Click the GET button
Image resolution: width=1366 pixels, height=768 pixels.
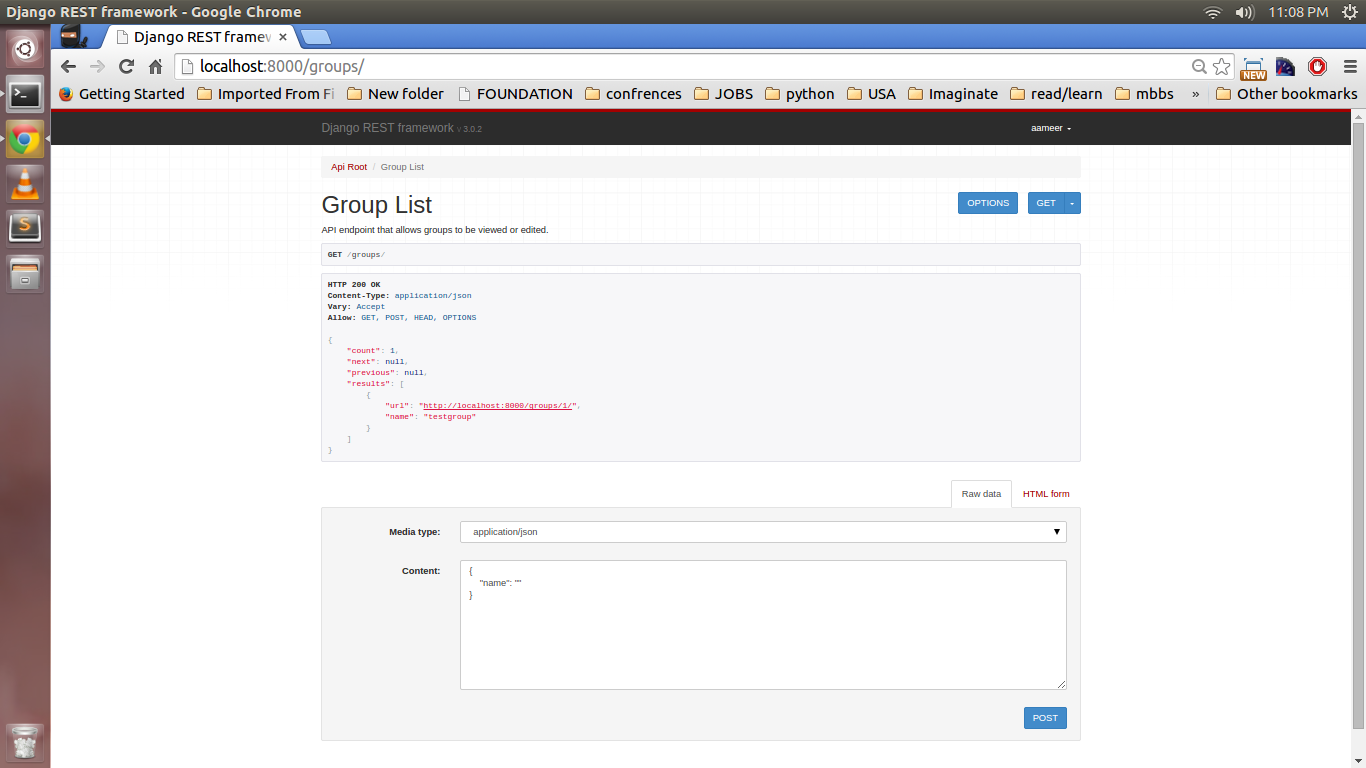(1046, 203)
